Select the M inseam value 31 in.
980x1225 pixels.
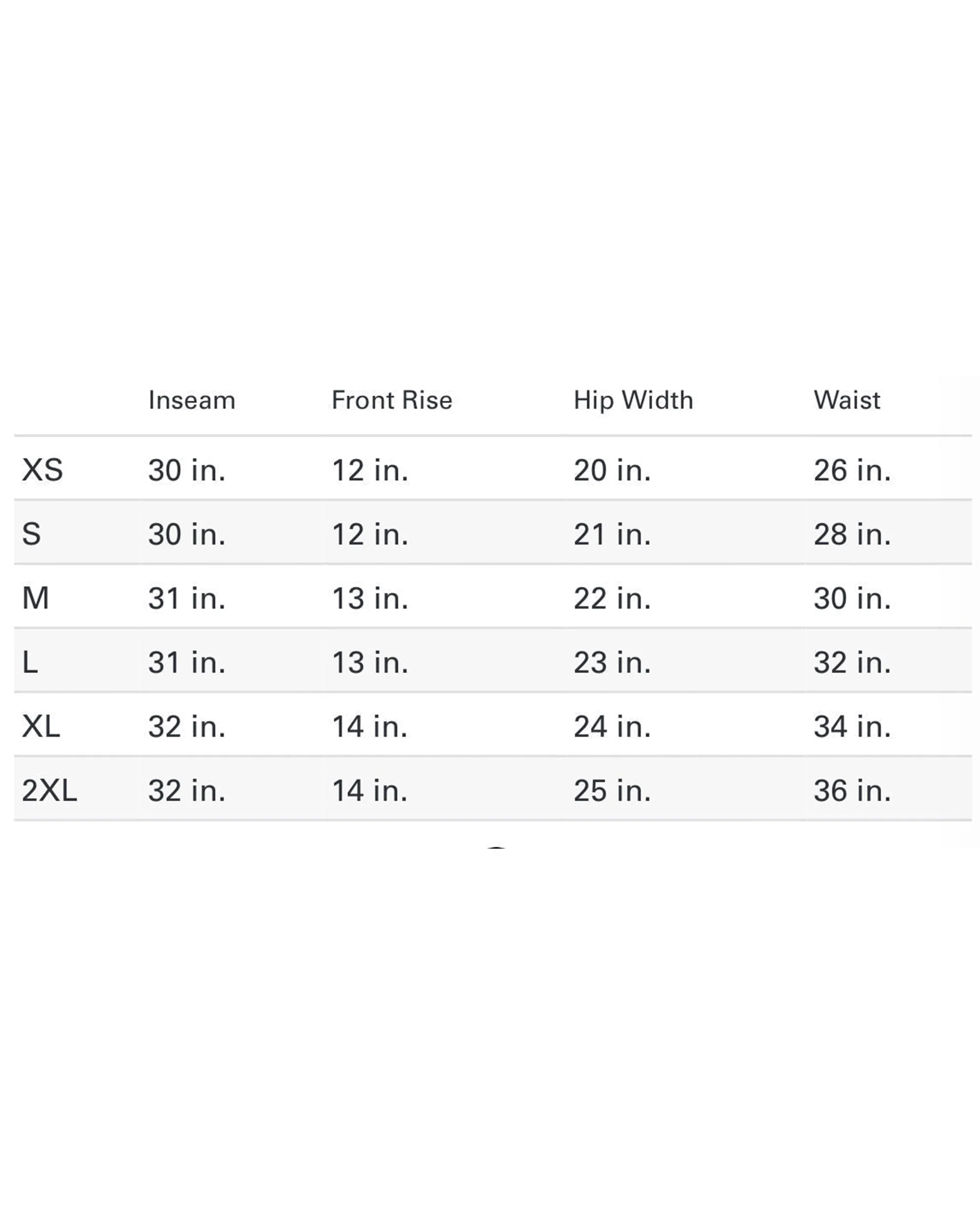187,599
